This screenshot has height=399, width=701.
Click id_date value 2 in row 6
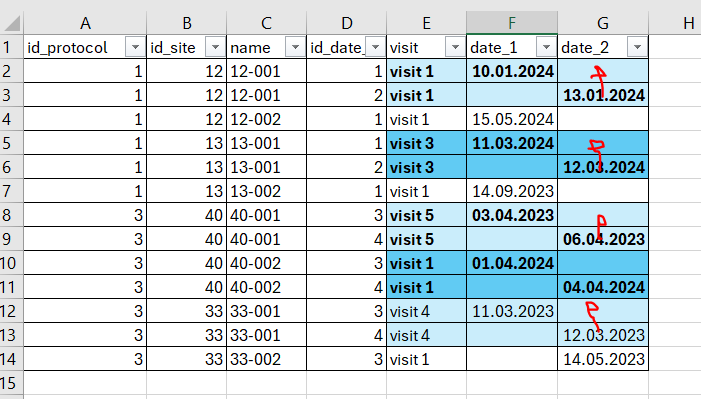point(346,167)
